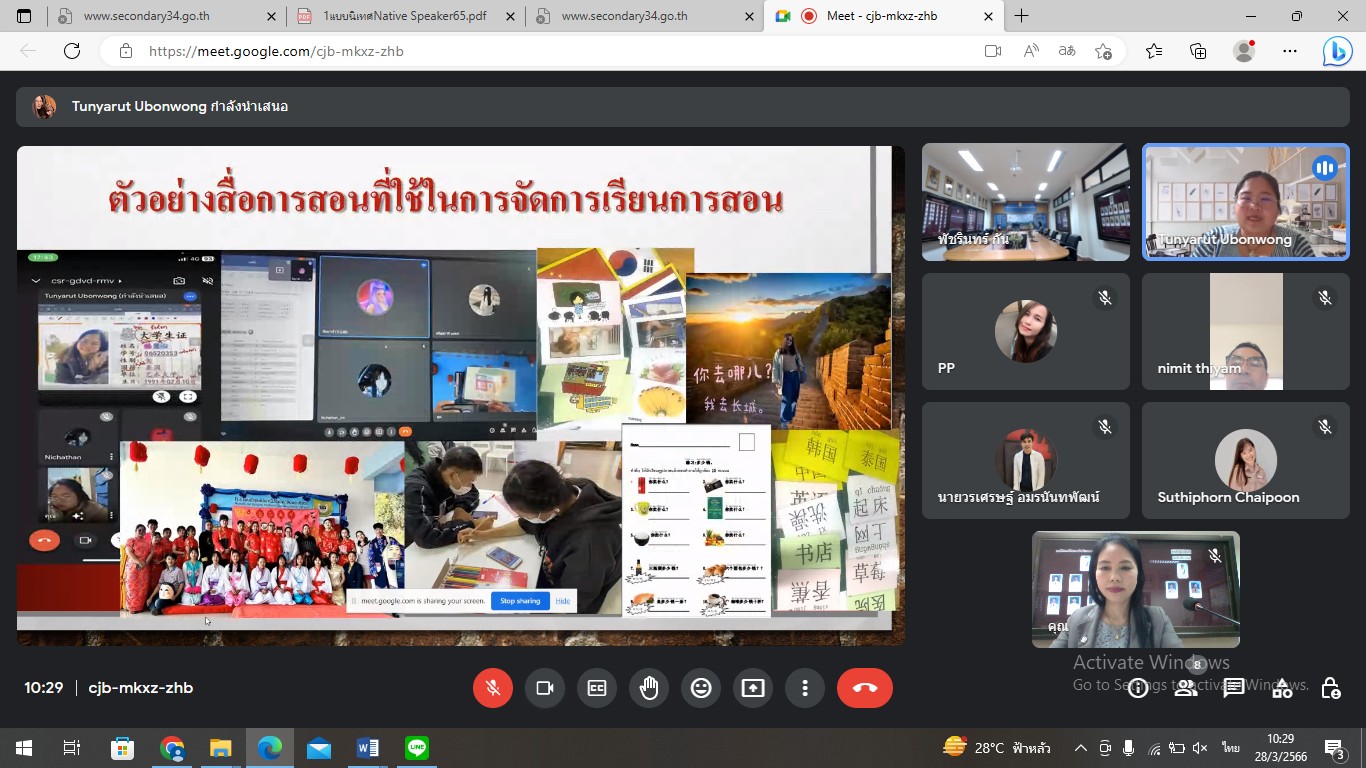The width and height of the screenshot is (1366, 768).
Task: Open the three-dot more options menu
Action: click(805, 688)
